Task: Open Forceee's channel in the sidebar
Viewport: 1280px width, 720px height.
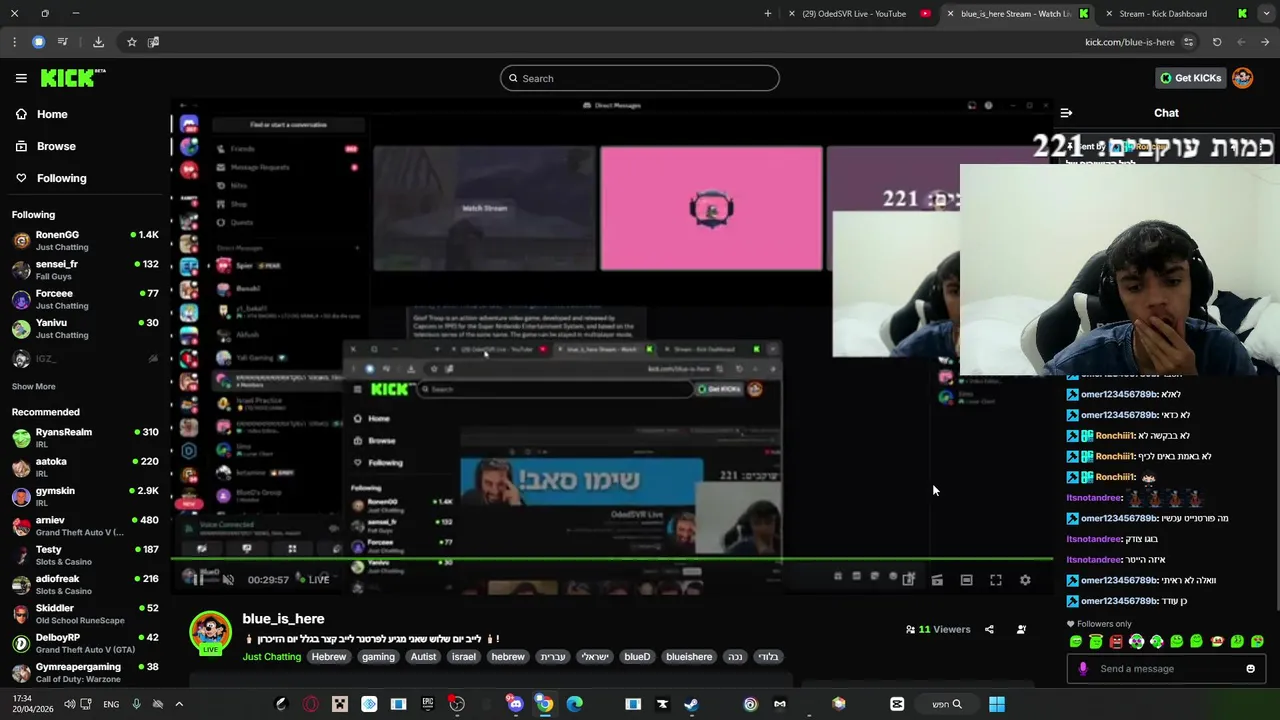Action: coord(85,299)
